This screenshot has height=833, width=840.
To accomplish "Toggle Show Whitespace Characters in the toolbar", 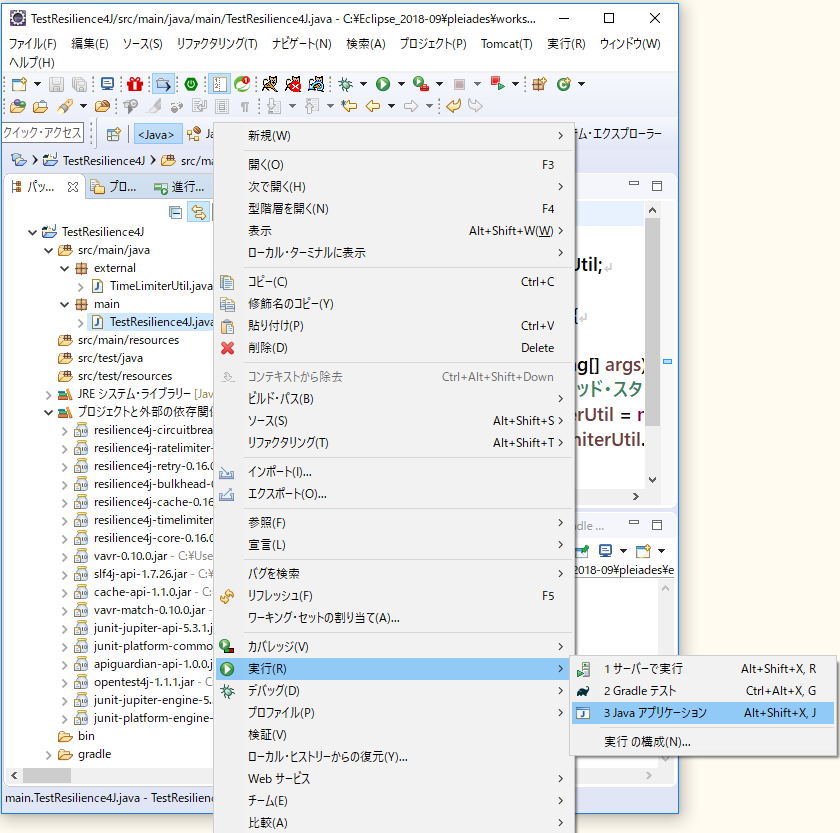I will 244,107.
